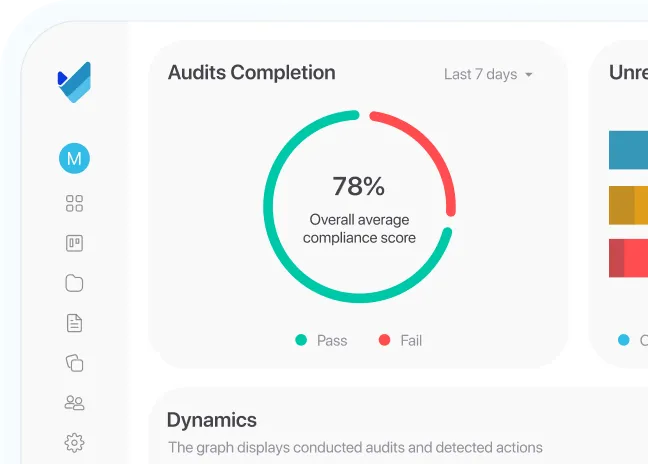Image resolution: width=648 pixels, height=464 pixels.
Task: Click the Dynamics heading
Action: (x=212, y=420)
